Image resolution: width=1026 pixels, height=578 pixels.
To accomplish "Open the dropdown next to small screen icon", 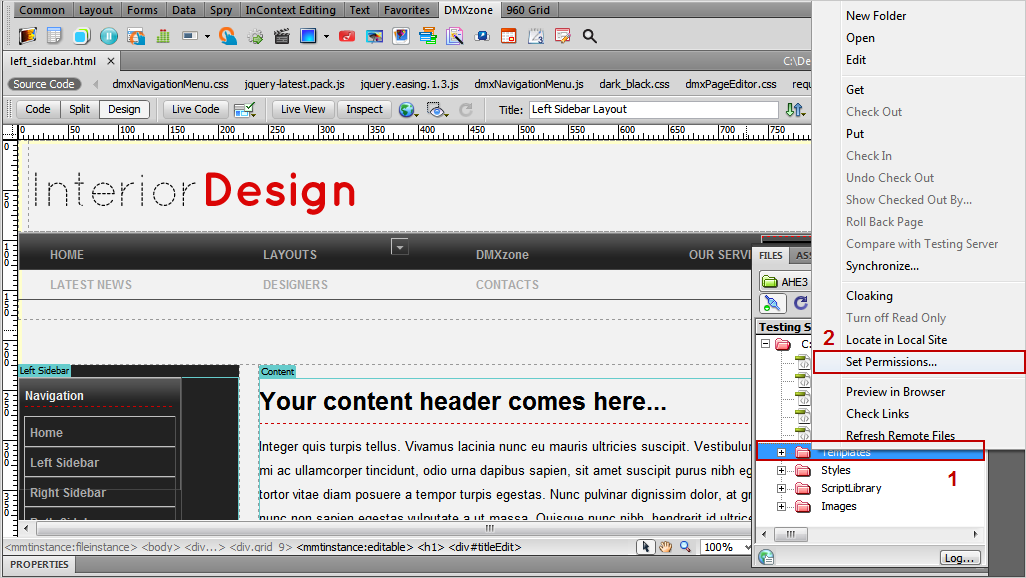I will (x=207, y=37).
